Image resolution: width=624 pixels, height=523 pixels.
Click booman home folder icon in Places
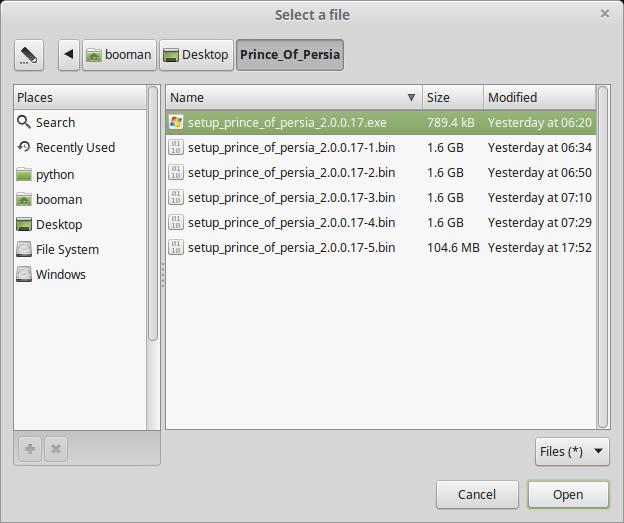24,199
